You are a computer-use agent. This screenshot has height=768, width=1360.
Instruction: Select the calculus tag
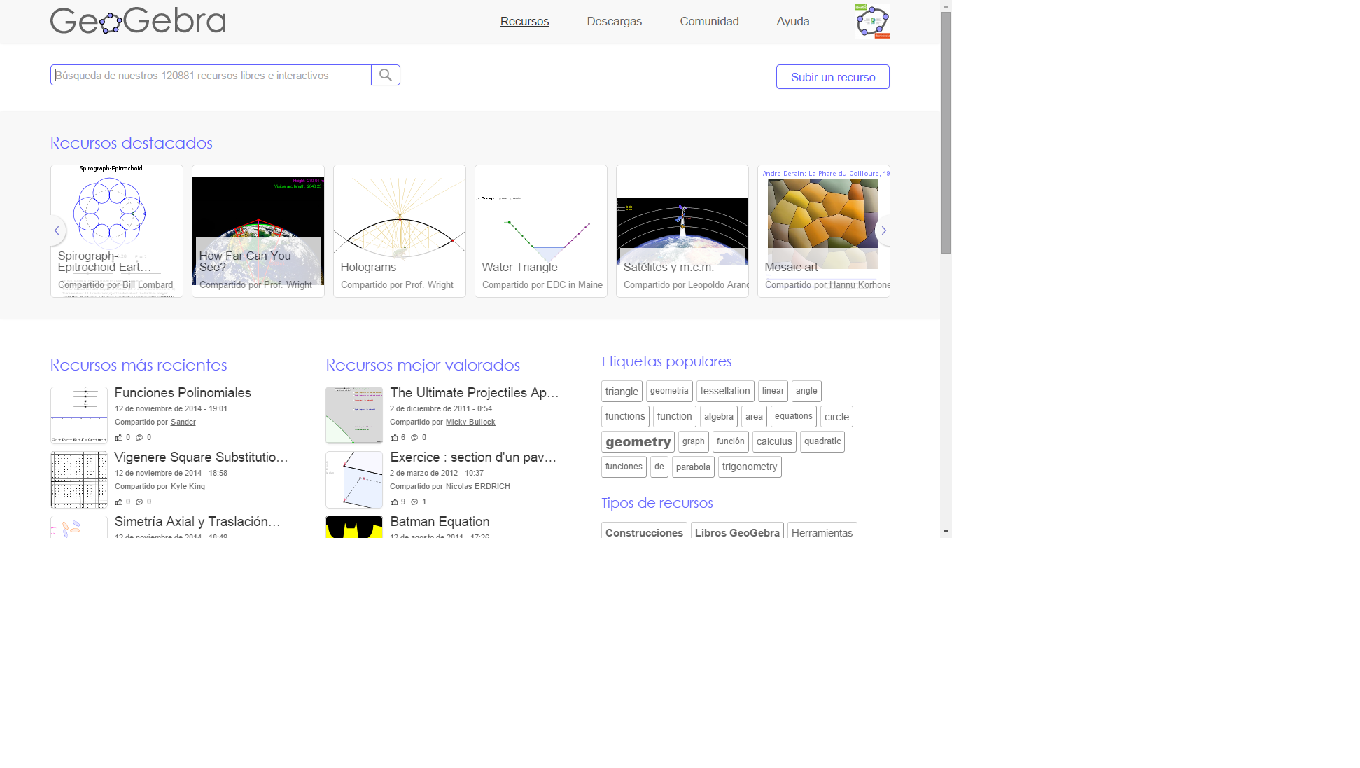click(774, 441)
